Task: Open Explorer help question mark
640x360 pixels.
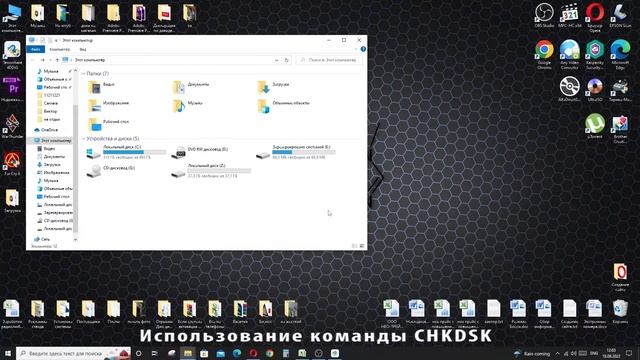Action: [363, 49]
